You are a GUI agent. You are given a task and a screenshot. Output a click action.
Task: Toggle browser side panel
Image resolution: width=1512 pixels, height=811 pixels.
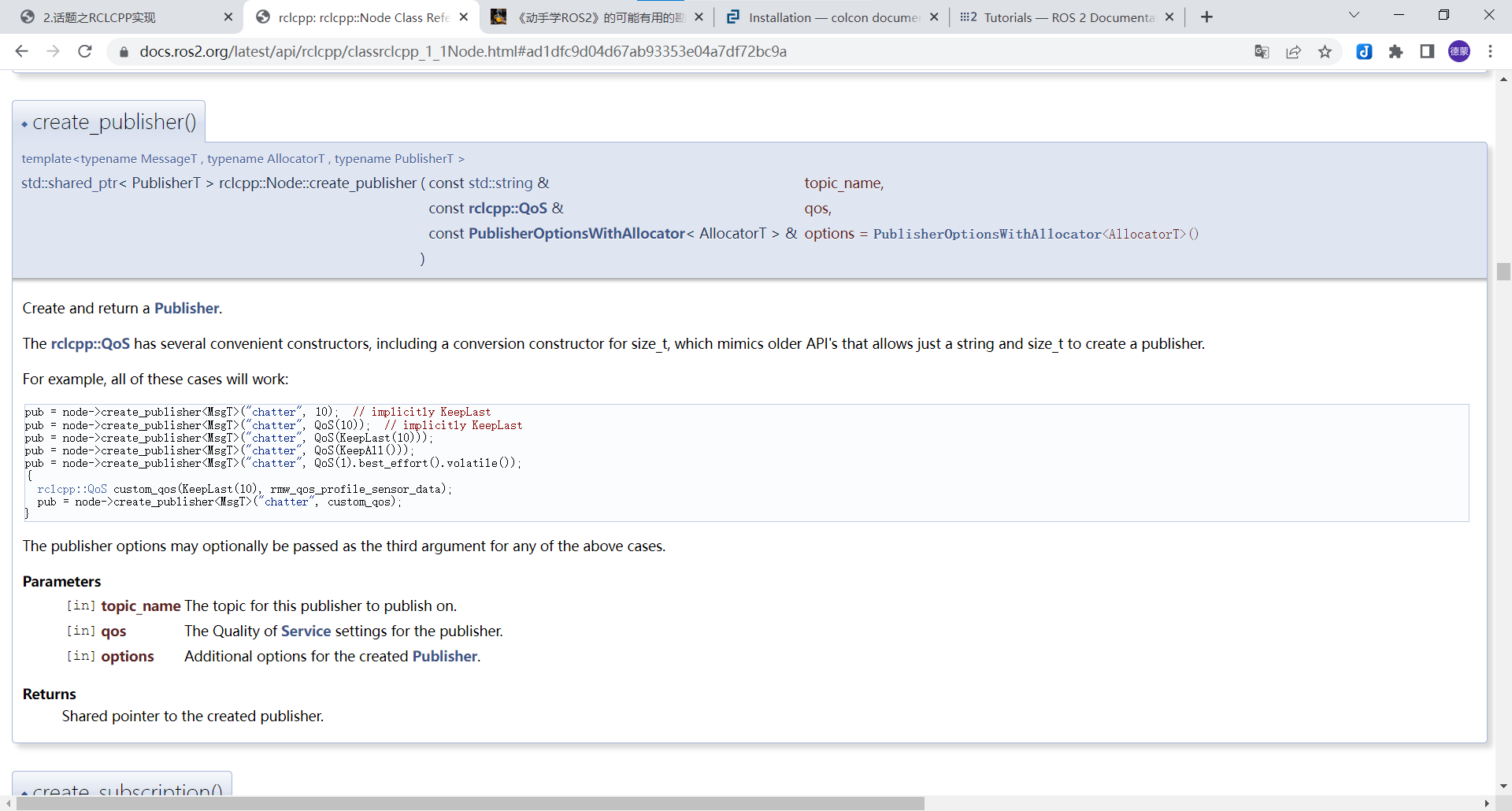[x=1427, y=52]
